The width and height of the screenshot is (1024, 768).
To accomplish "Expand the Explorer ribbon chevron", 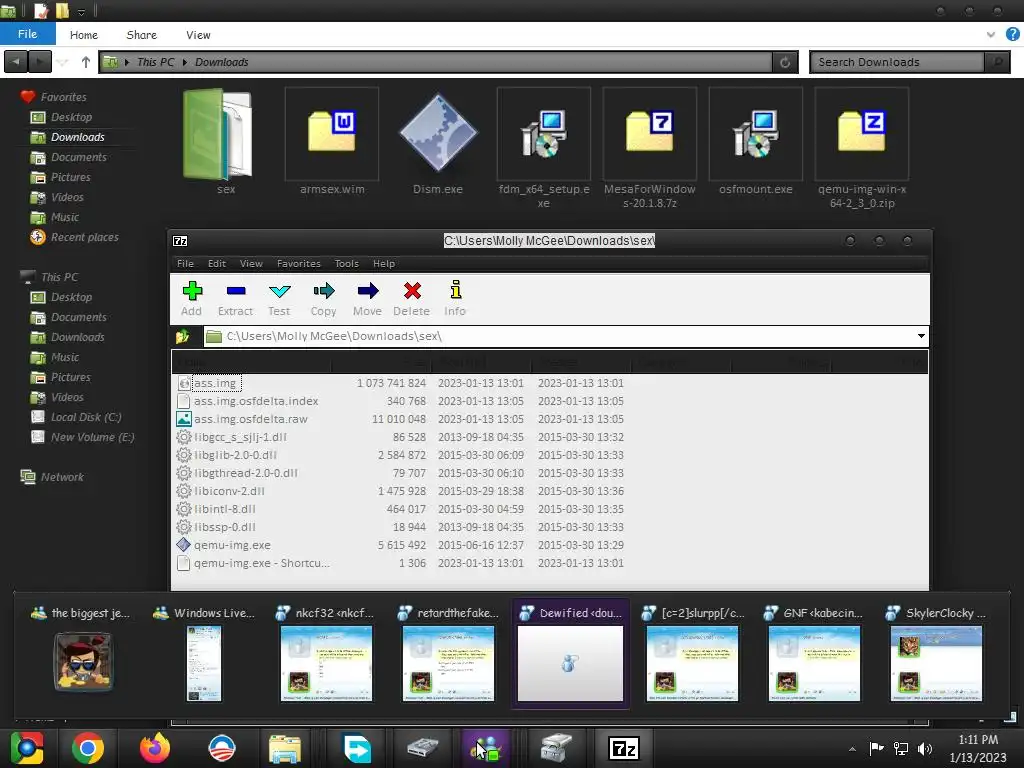I will click(x=991, y=35).
